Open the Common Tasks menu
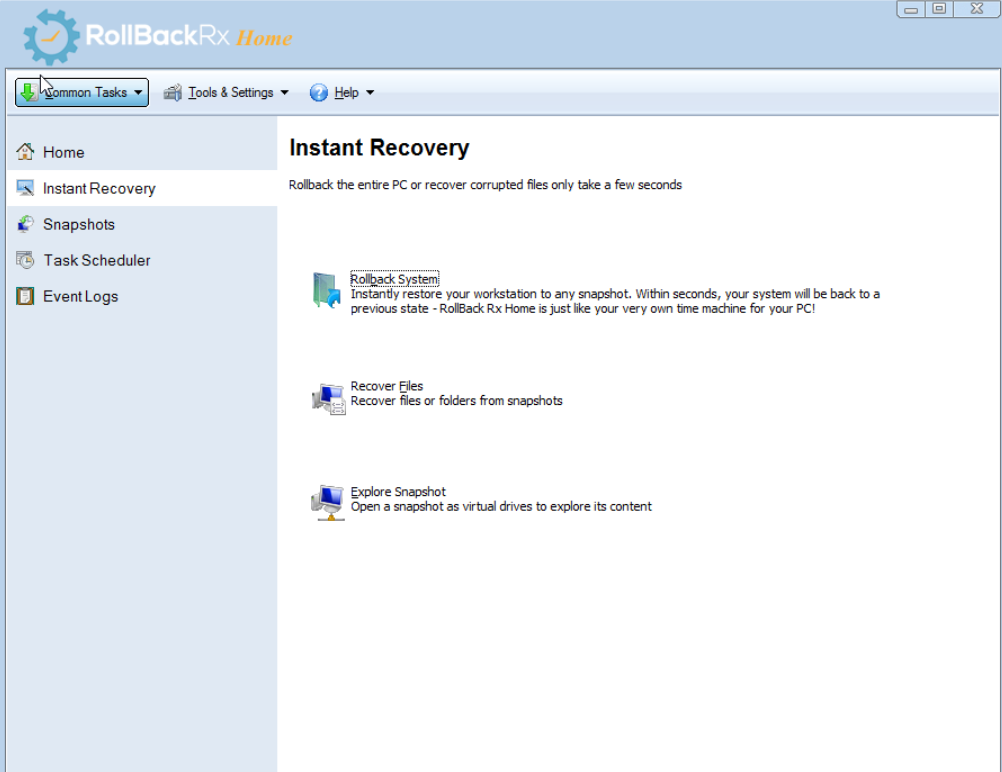The image size is (1002, 772). [x=82, y=93]
